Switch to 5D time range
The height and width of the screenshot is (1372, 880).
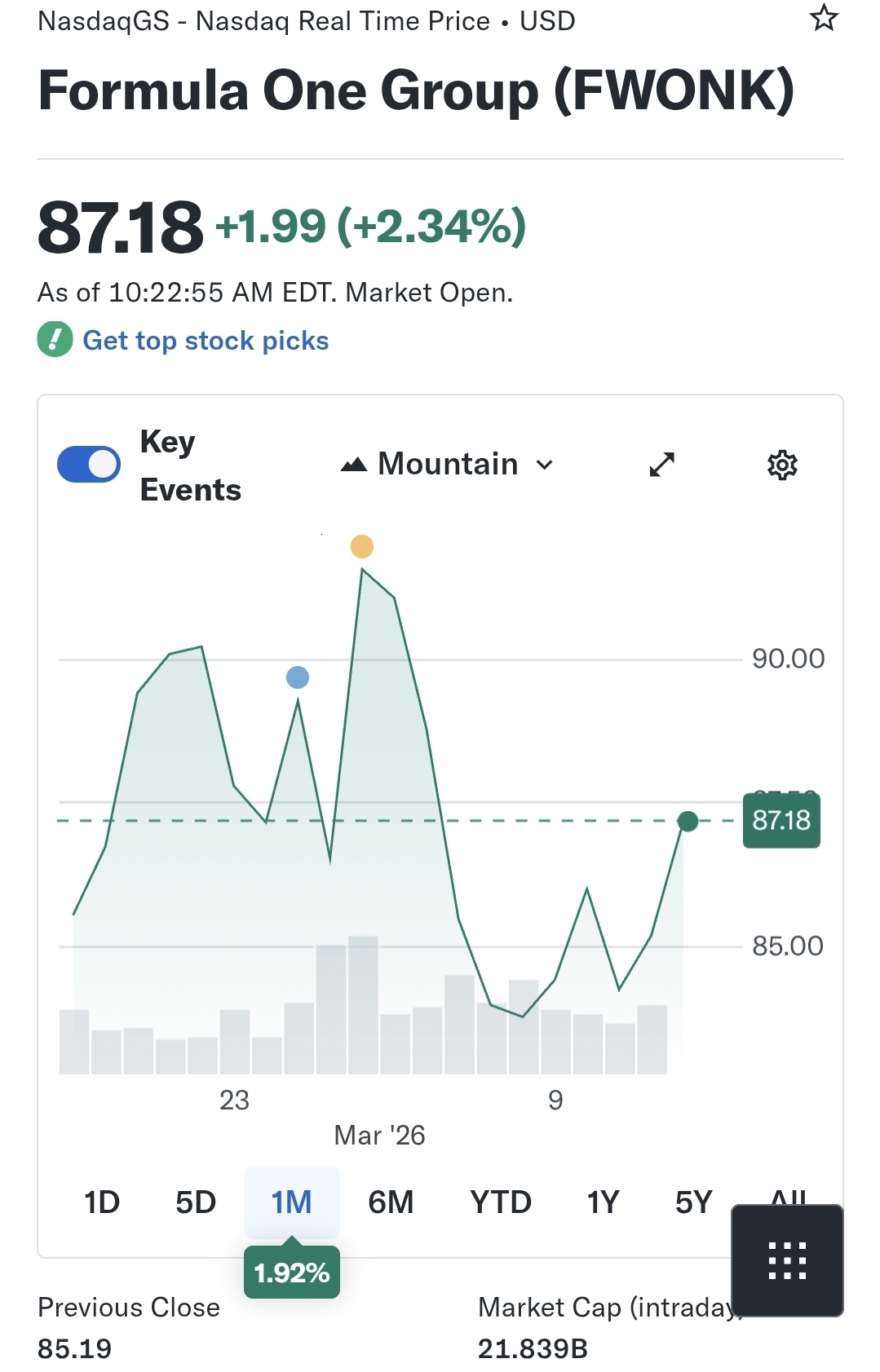point(196,1202)
